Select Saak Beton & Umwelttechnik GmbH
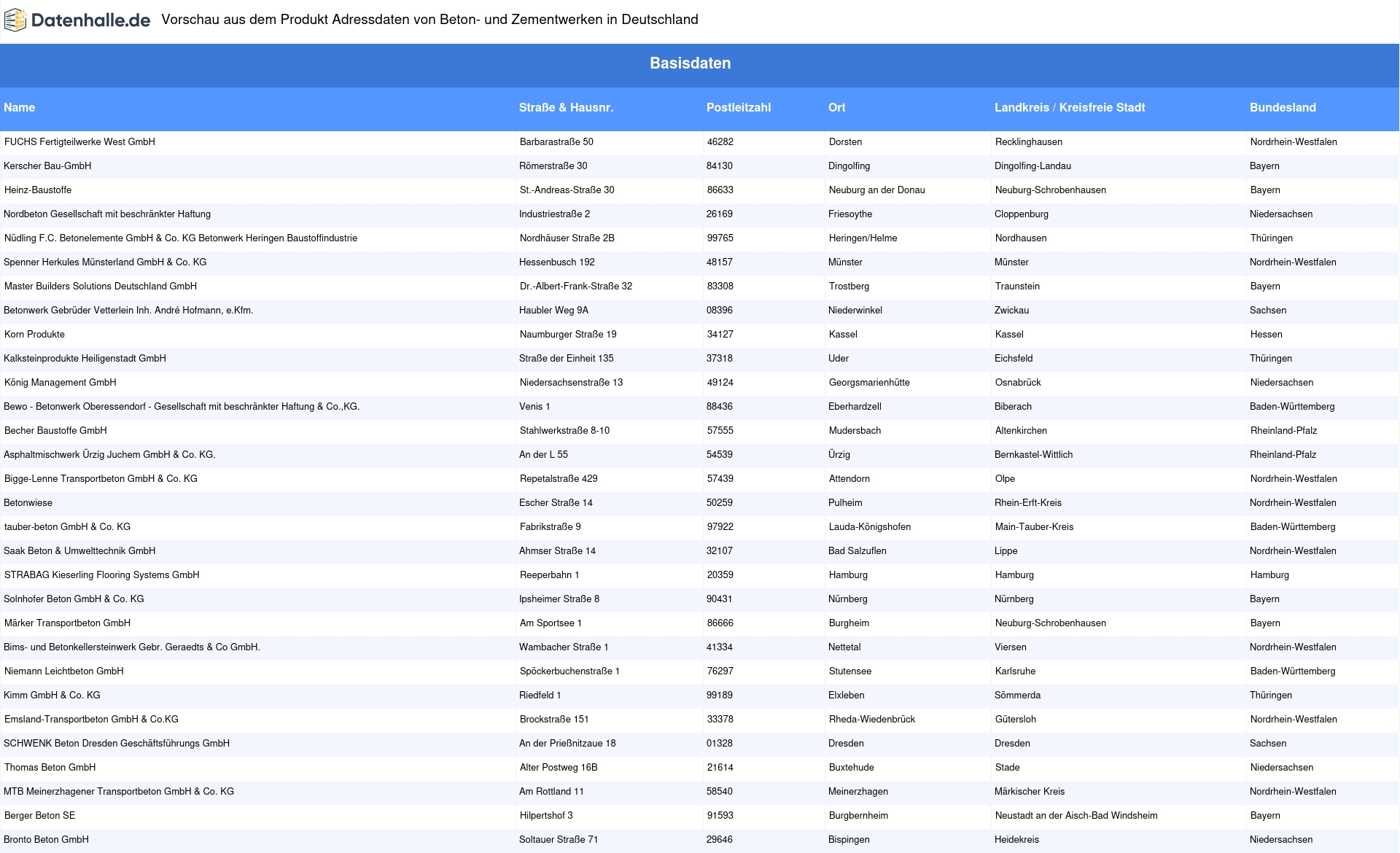Screen dimensions: 1400x853 tap(79, 551)
